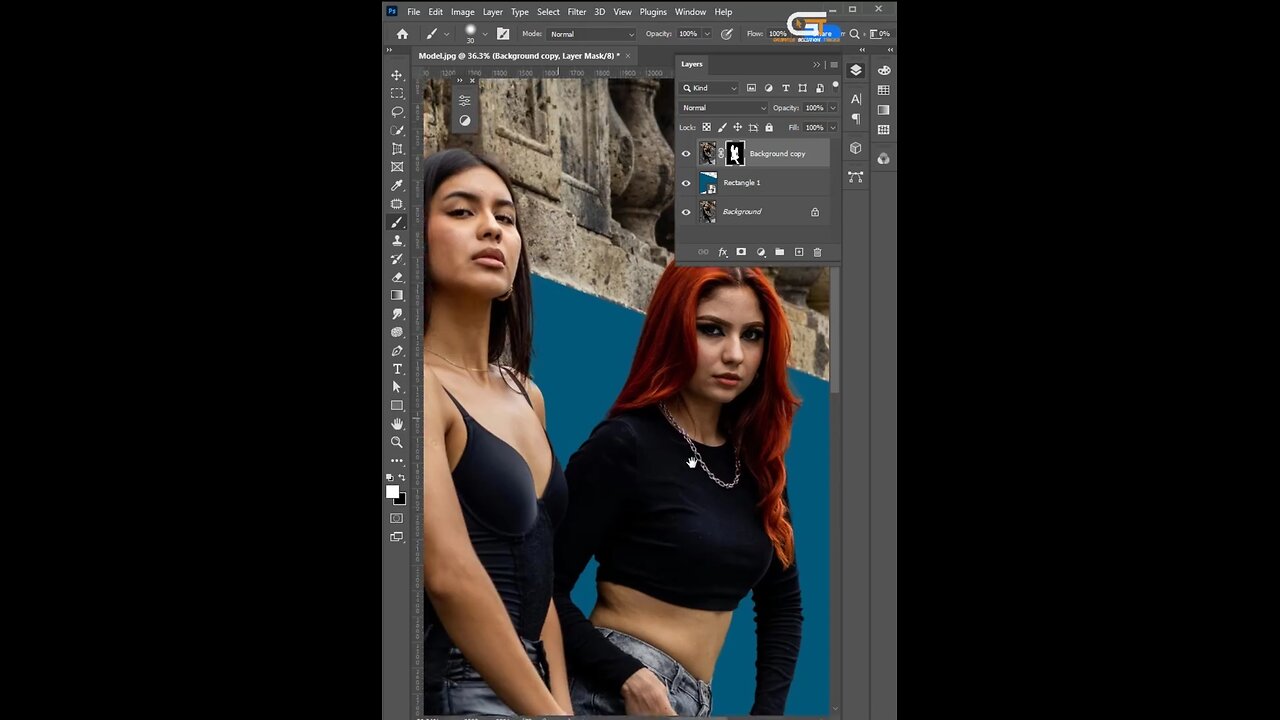The image size is (1280, 720).
Task: Select the Clone Stamp tool
Action: [x=397, y=240]
